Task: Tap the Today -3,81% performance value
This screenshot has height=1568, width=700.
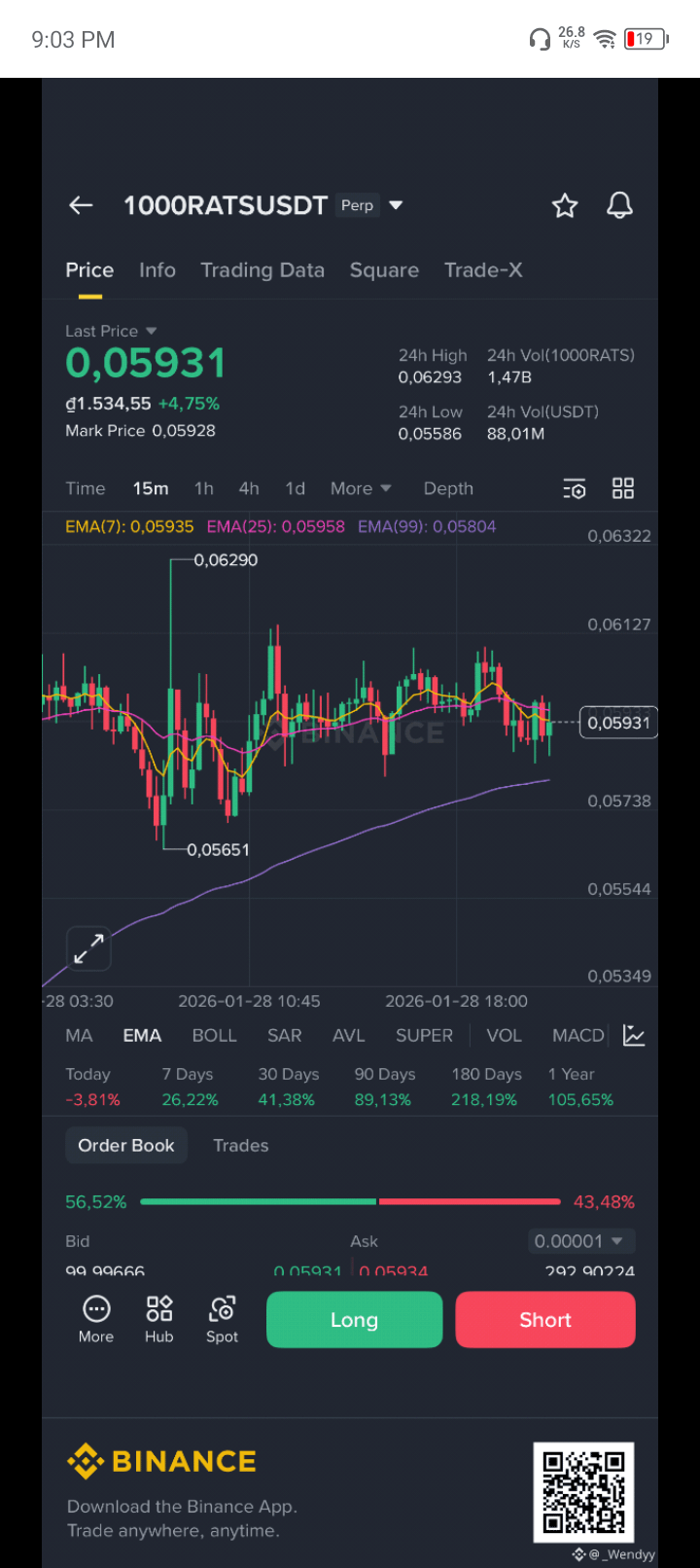Action: 92,1100
